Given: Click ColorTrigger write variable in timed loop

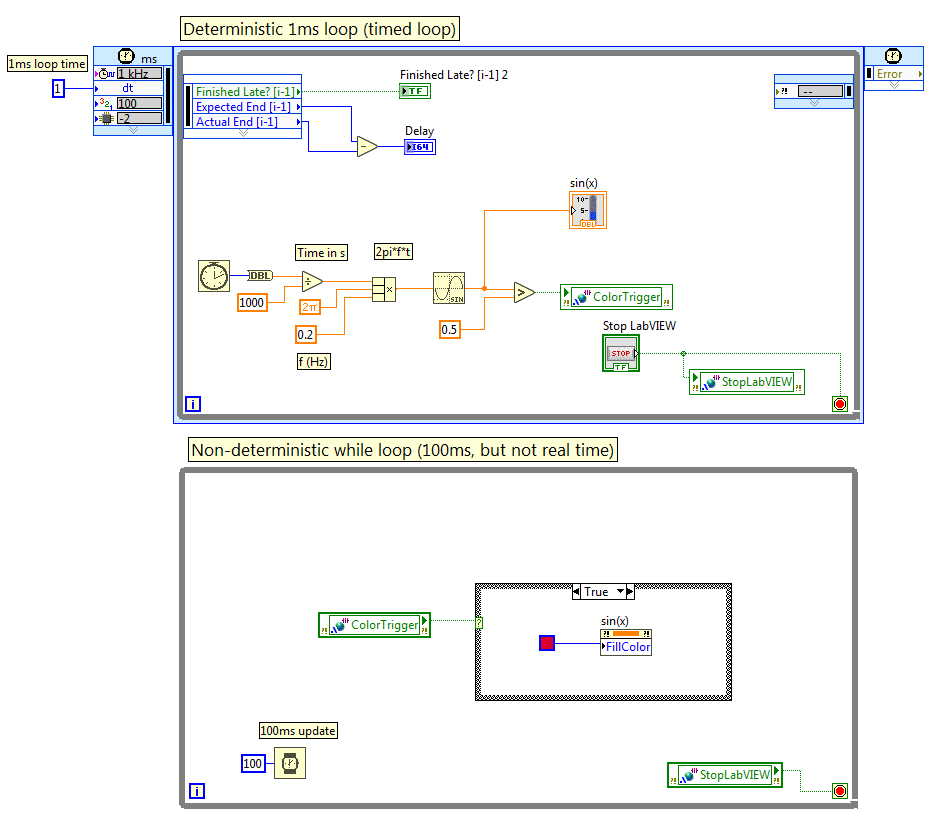Looking at the screenshot, I should coord(616,297).
